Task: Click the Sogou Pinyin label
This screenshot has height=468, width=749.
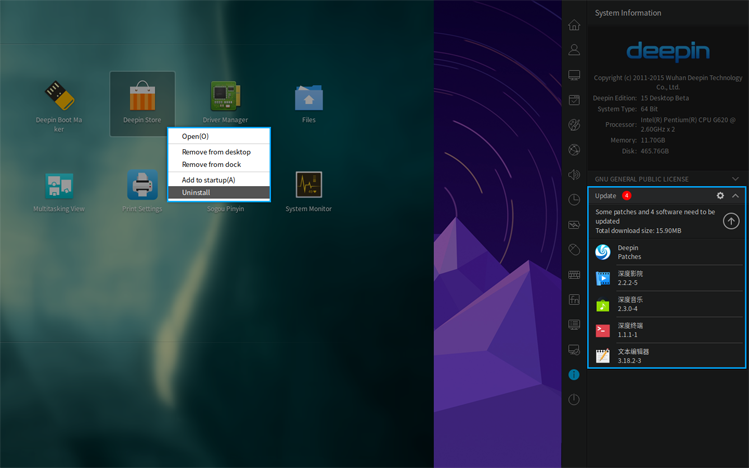Action: (x=225, y=209)
